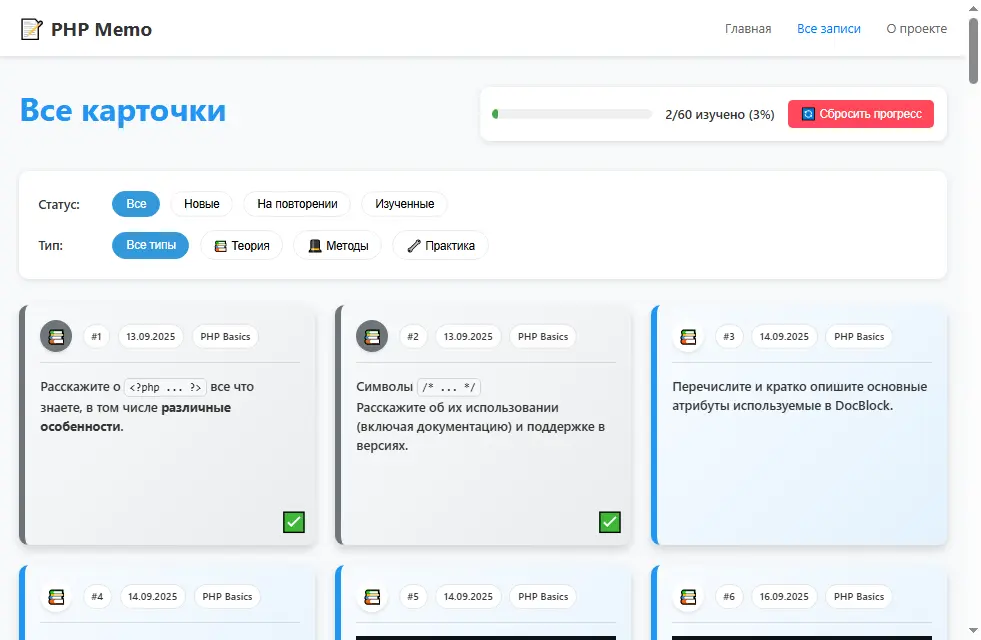Click the books icon on card #1
Screen dimensions: 981x640
56,336
